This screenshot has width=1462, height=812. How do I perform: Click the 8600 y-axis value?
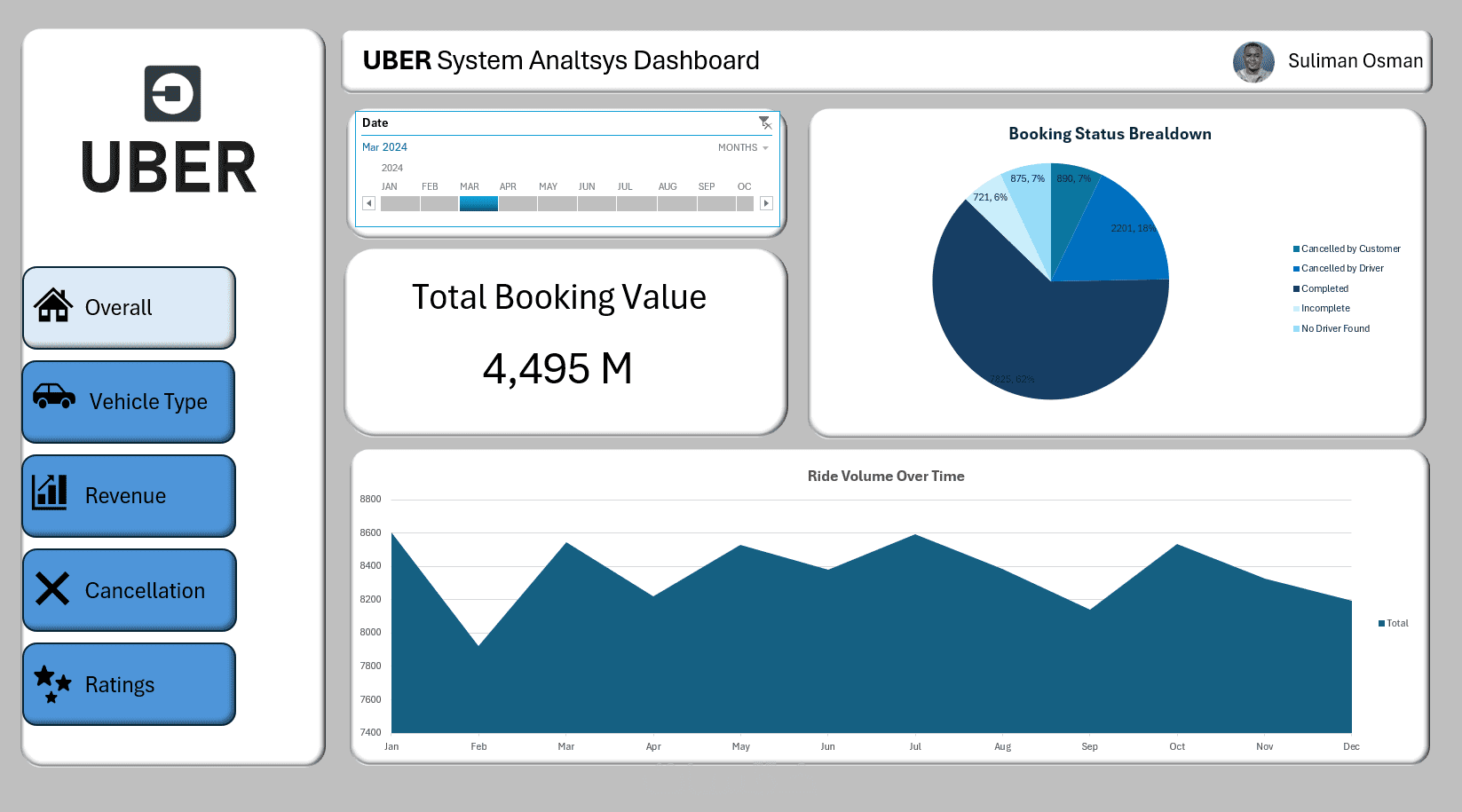(370, 533)
